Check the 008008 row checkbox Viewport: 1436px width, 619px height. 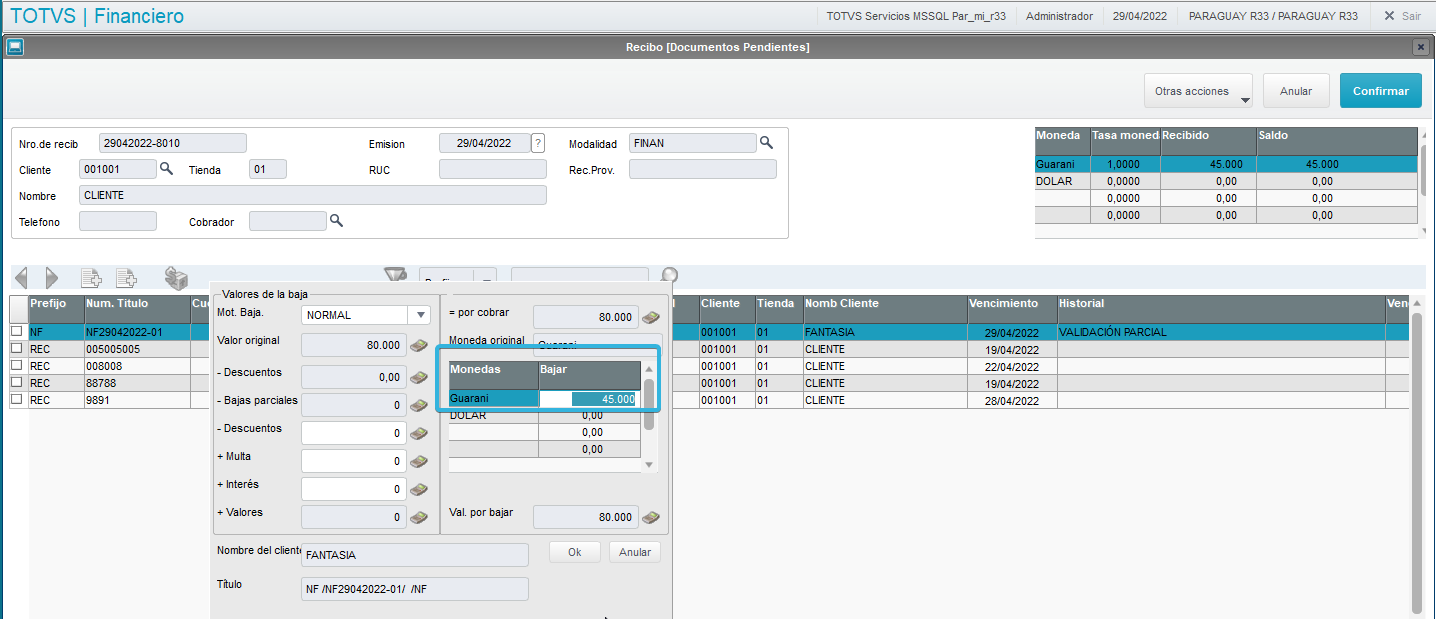click(x=16, y=366)
